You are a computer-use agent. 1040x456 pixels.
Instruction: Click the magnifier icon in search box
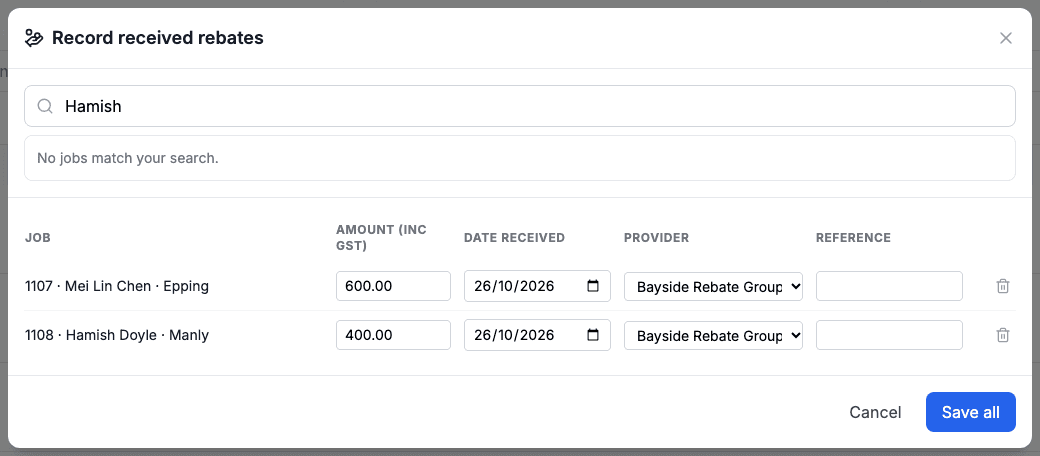pos(45,106)
